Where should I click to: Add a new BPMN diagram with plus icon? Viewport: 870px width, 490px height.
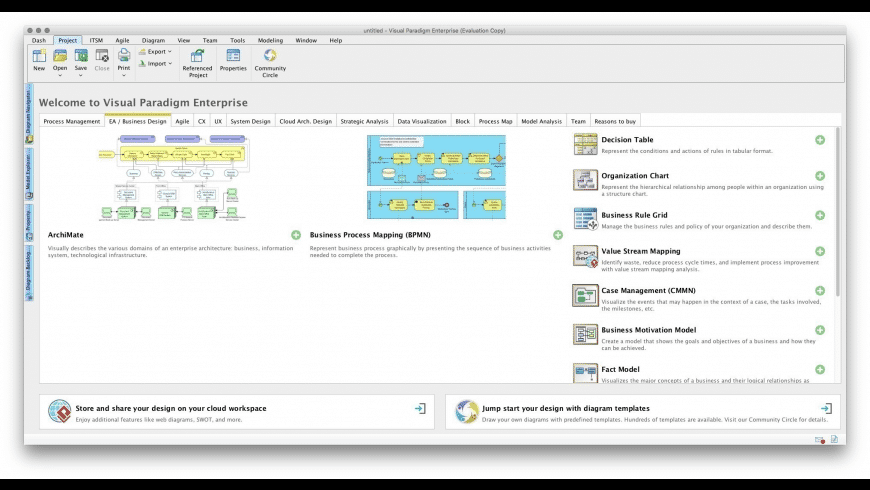click(558, 235)
